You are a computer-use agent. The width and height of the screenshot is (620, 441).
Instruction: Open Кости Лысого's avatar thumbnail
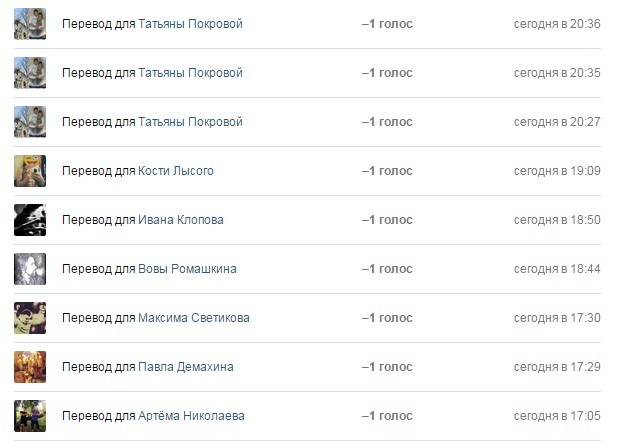point(30,170)
